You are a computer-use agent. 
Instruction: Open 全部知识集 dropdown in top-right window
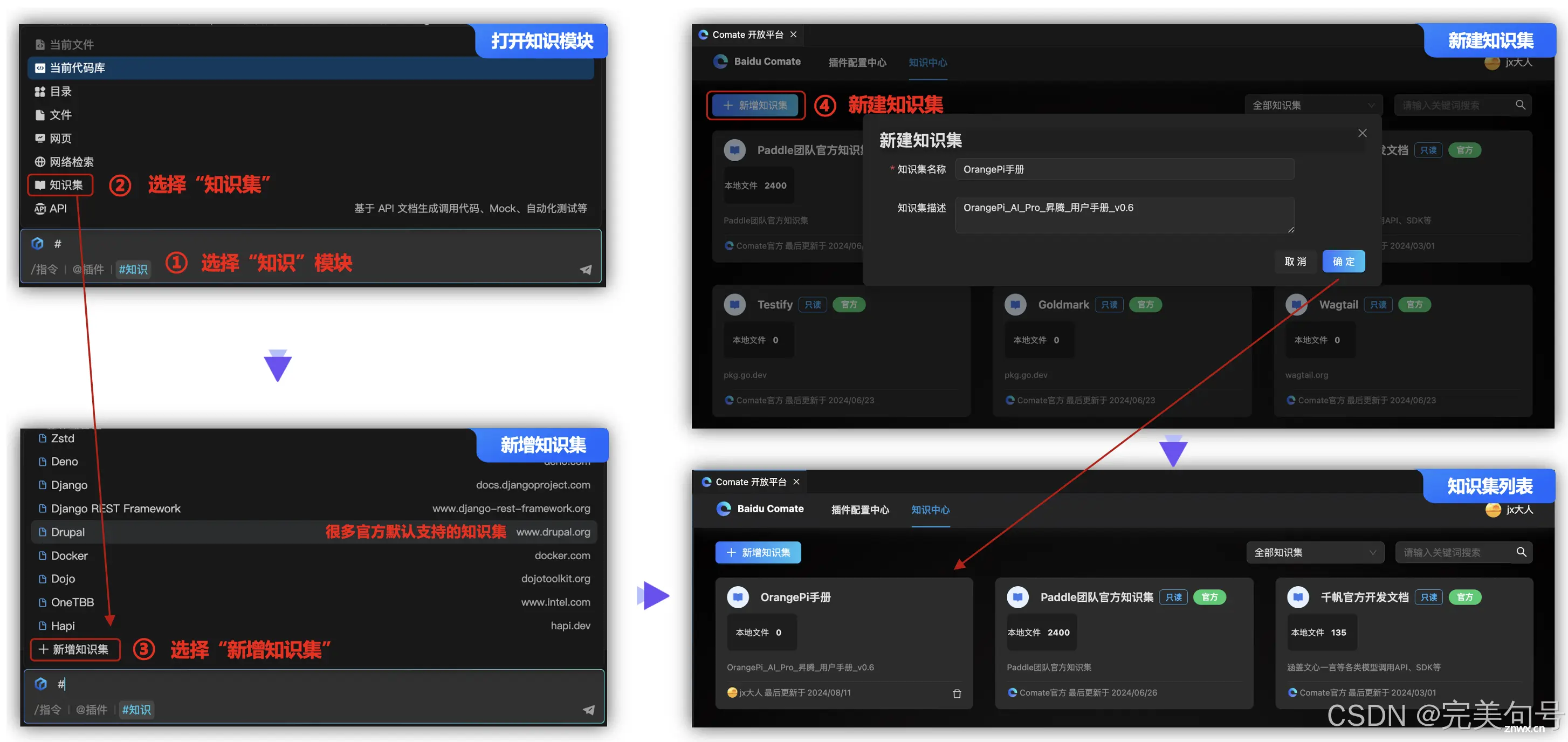tap(1313, 105)
